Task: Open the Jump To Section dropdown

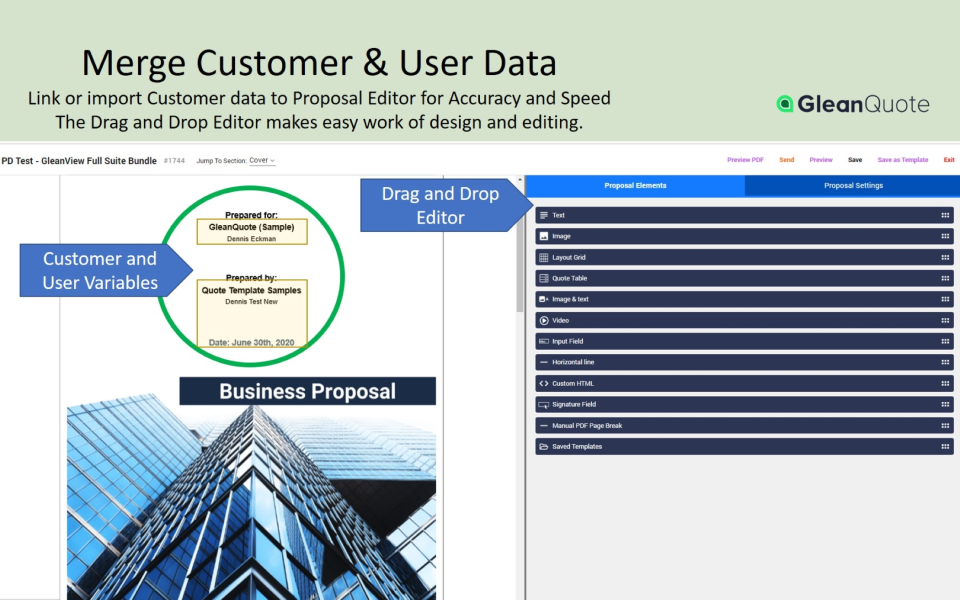Action: 263,160
